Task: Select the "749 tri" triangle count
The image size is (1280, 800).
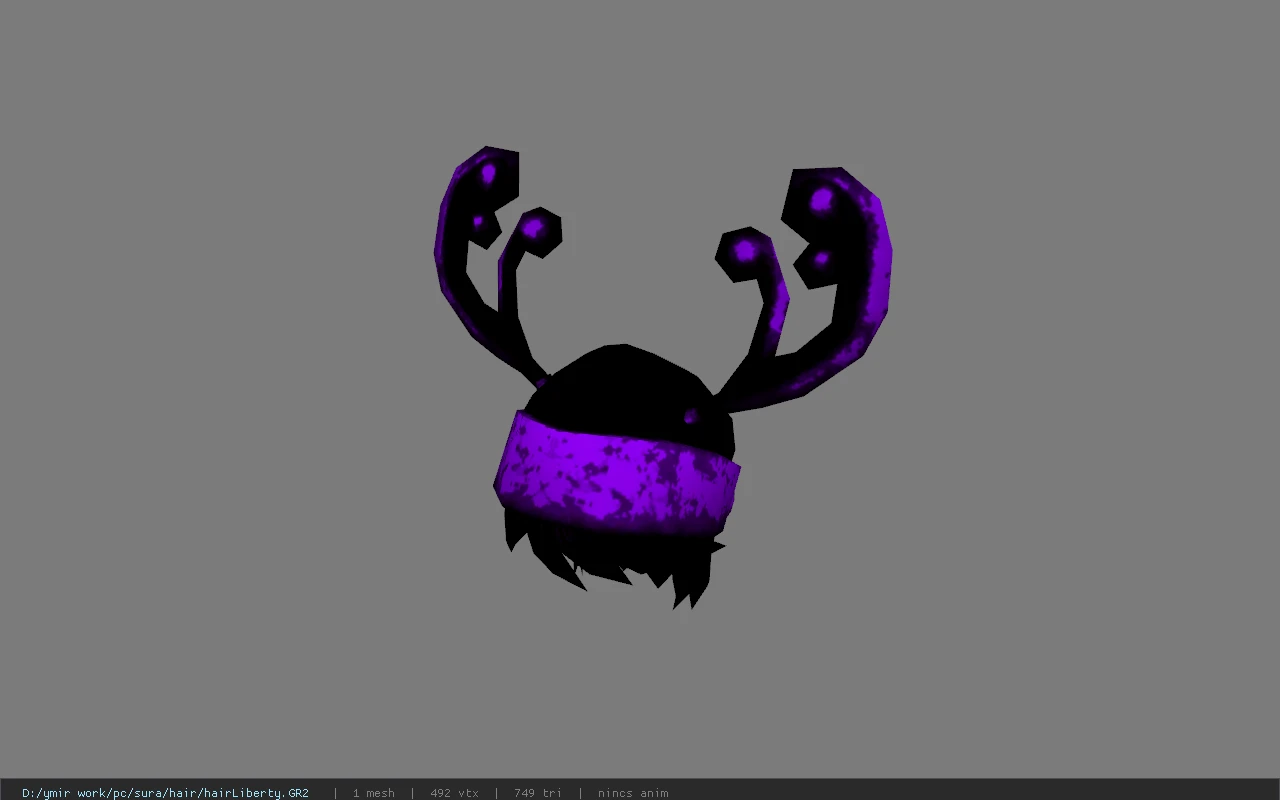Action: [x=538, y=793]
